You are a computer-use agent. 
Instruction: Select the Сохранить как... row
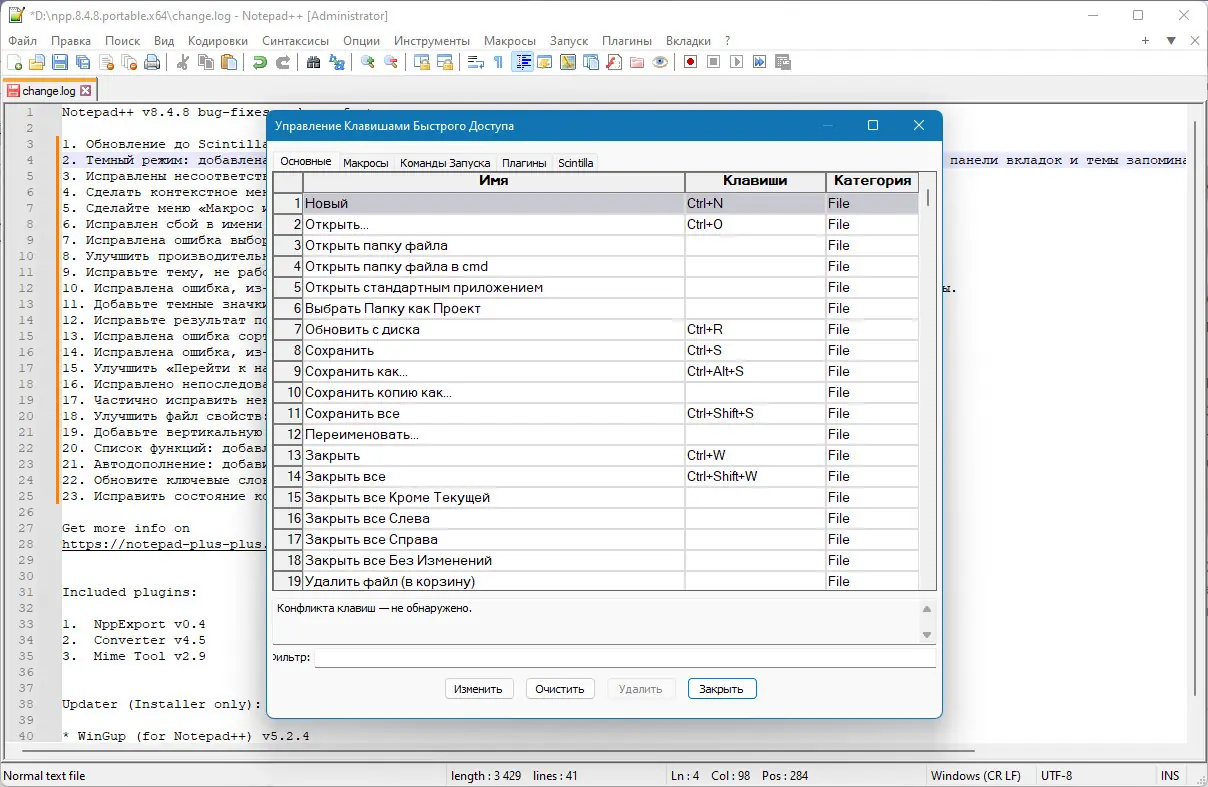[x=596, y=371]
